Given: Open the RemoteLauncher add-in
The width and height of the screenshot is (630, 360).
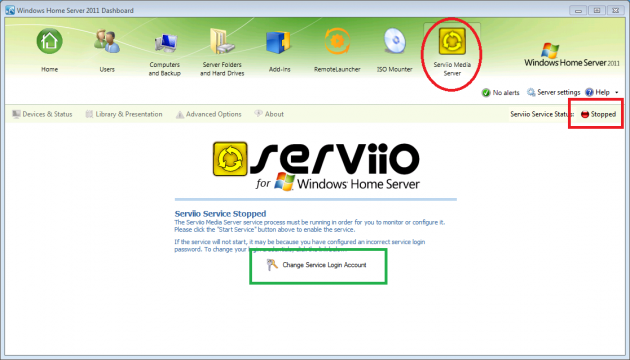Looking at the screenshot, I should 337,50.
